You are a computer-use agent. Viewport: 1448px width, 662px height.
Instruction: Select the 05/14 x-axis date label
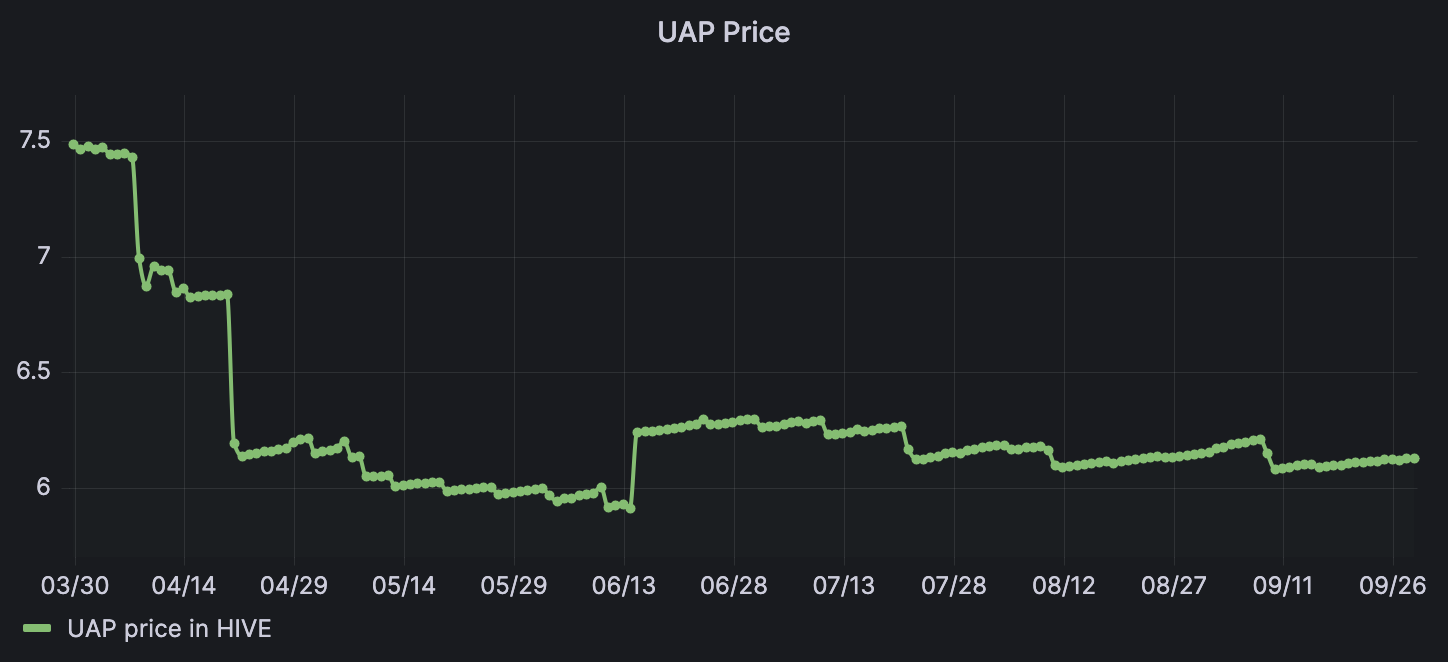[404, 584]
